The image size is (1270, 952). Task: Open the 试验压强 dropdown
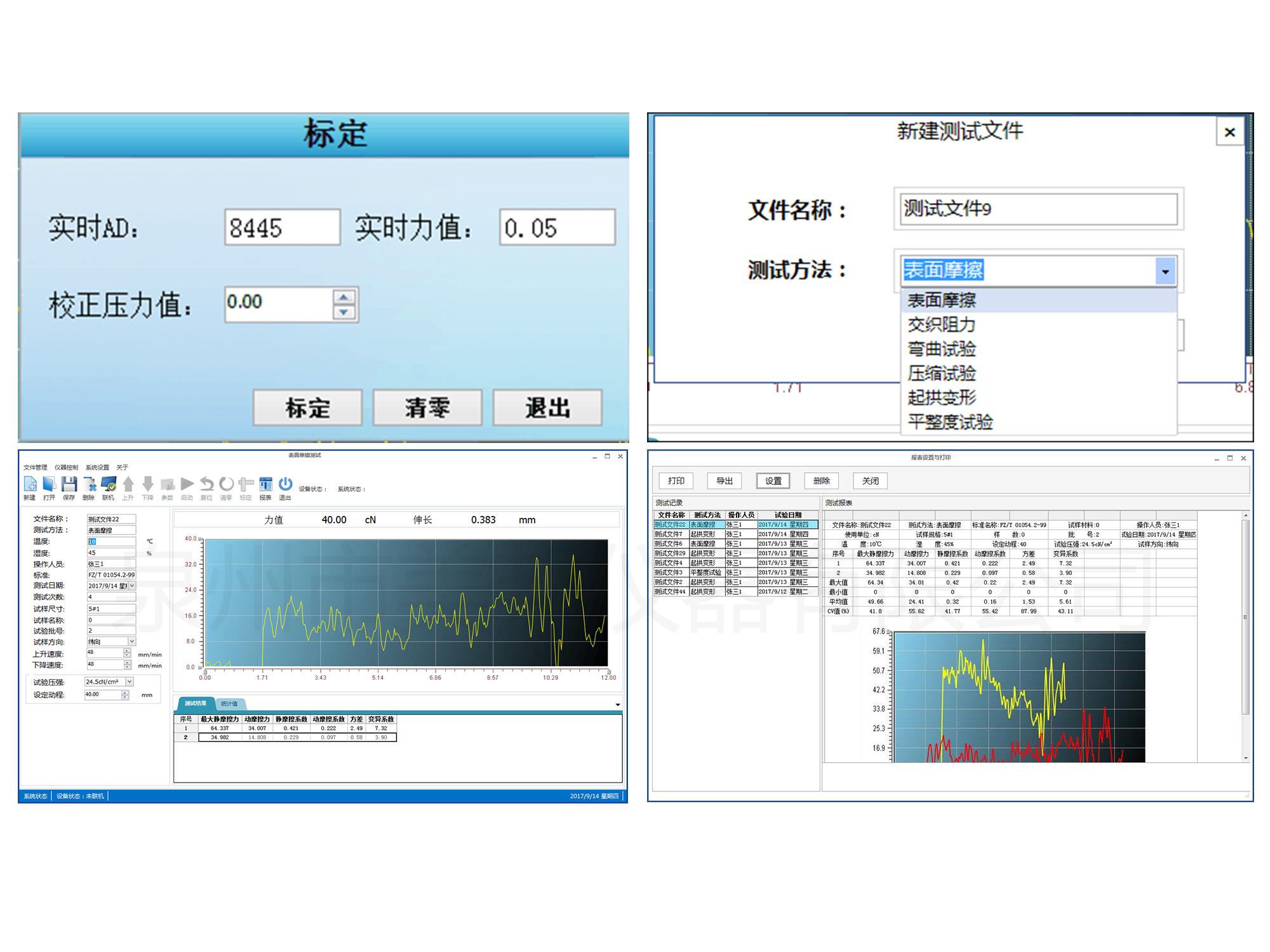130,682
